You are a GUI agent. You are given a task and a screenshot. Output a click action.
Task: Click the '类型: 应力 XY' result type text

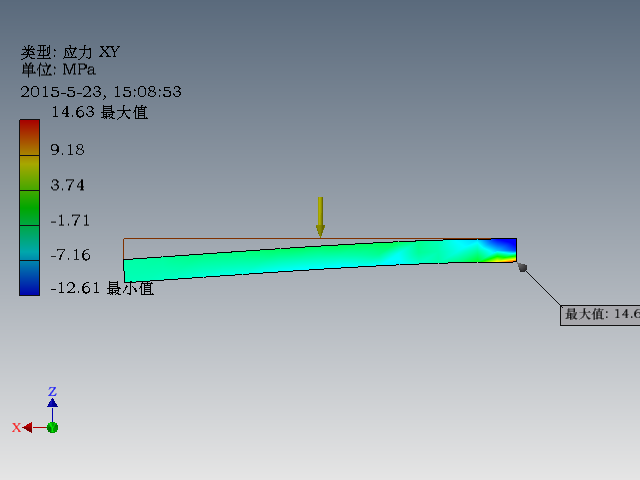coord(70,52)
